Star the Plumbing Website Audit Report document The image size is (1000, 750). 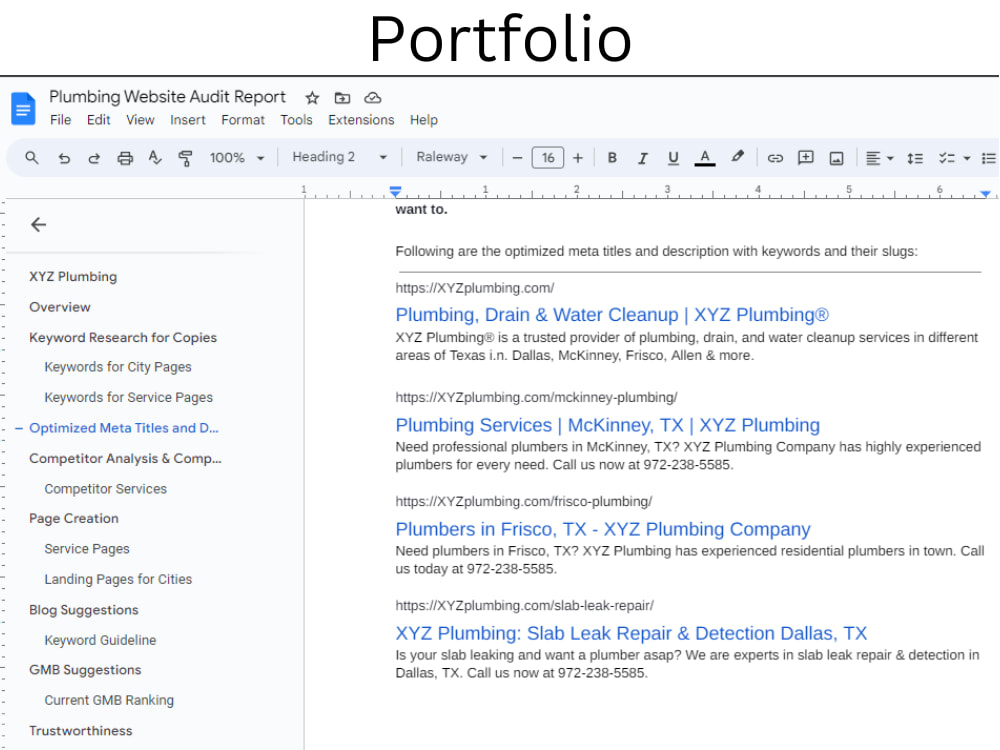click(312, 98)
